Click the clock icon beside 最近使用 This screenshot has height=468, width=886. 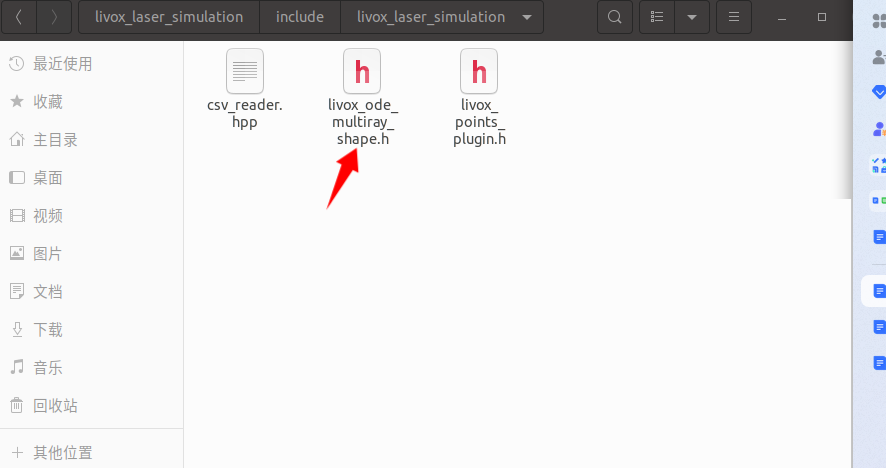coord(17,64)
